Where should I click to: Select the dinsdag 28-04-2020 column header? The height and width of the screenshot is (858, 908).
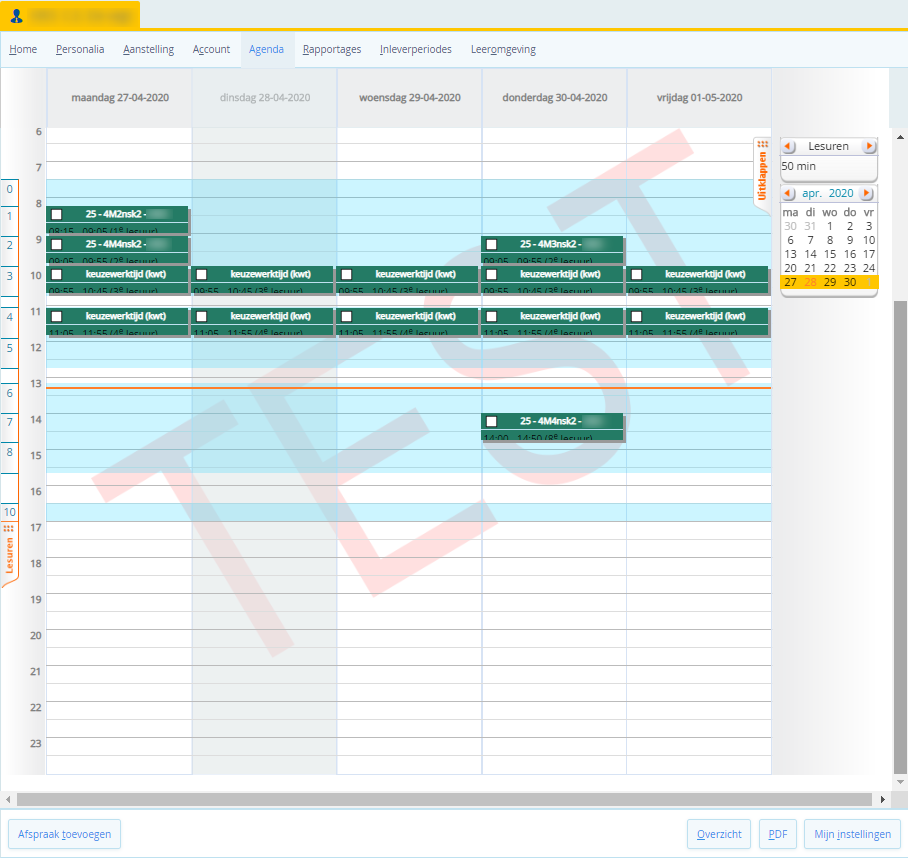point(265,98)
